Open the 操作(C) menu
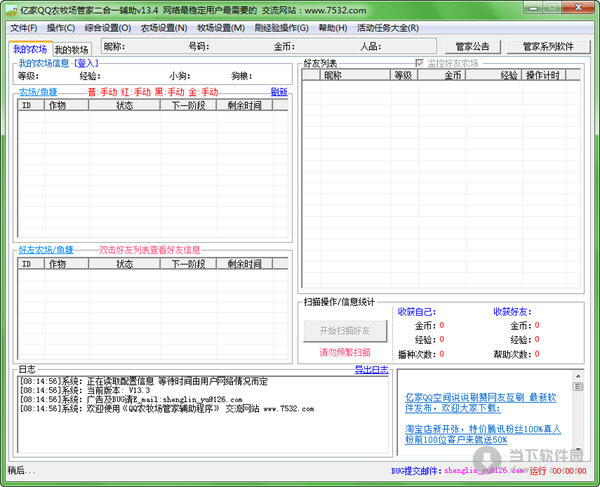Image resolution: width=600 pixels, height=487 pixels. 60,28
